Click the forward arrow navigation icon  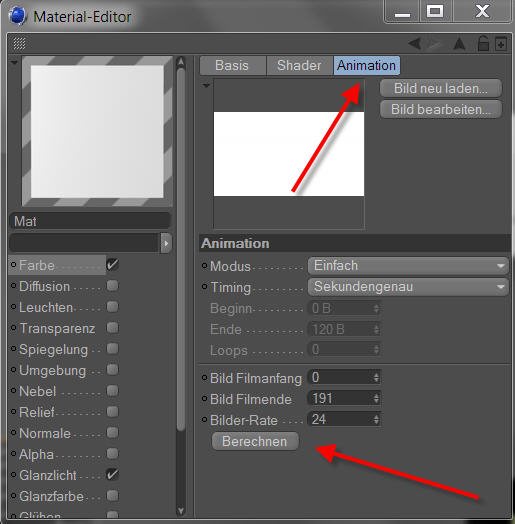coord(434,44)
